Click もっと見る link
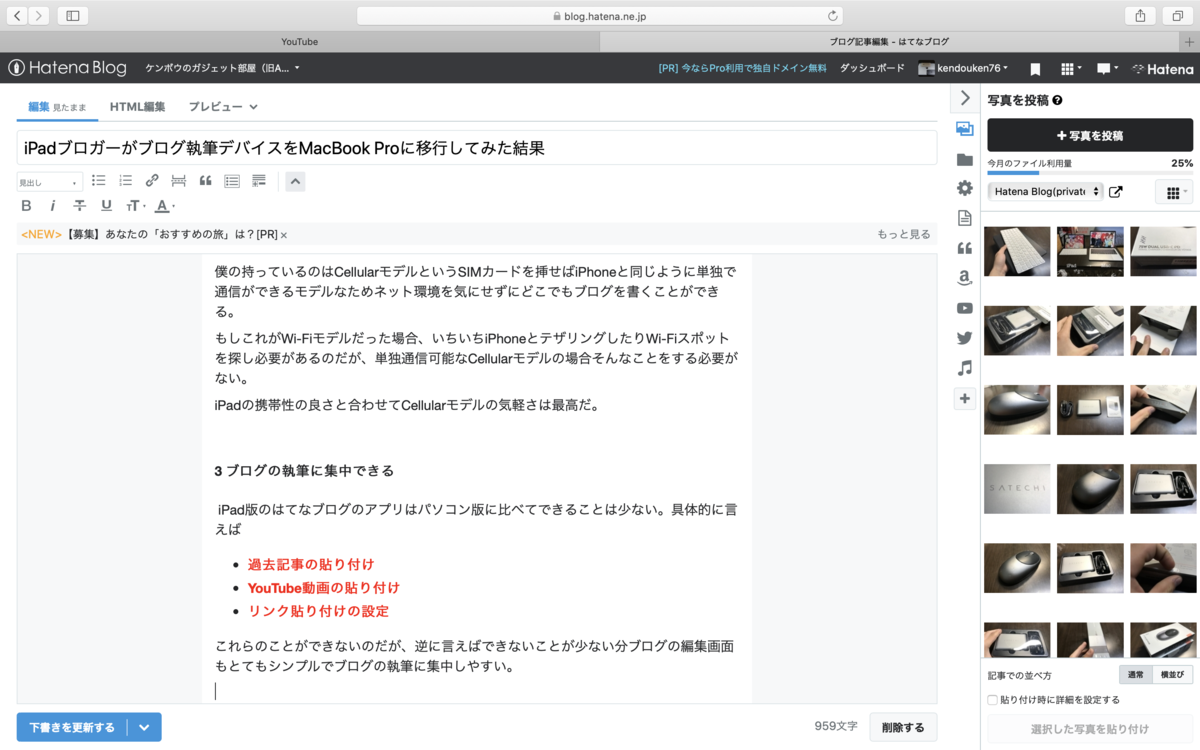Viewport: 1200px width, 750px height. 904,234
